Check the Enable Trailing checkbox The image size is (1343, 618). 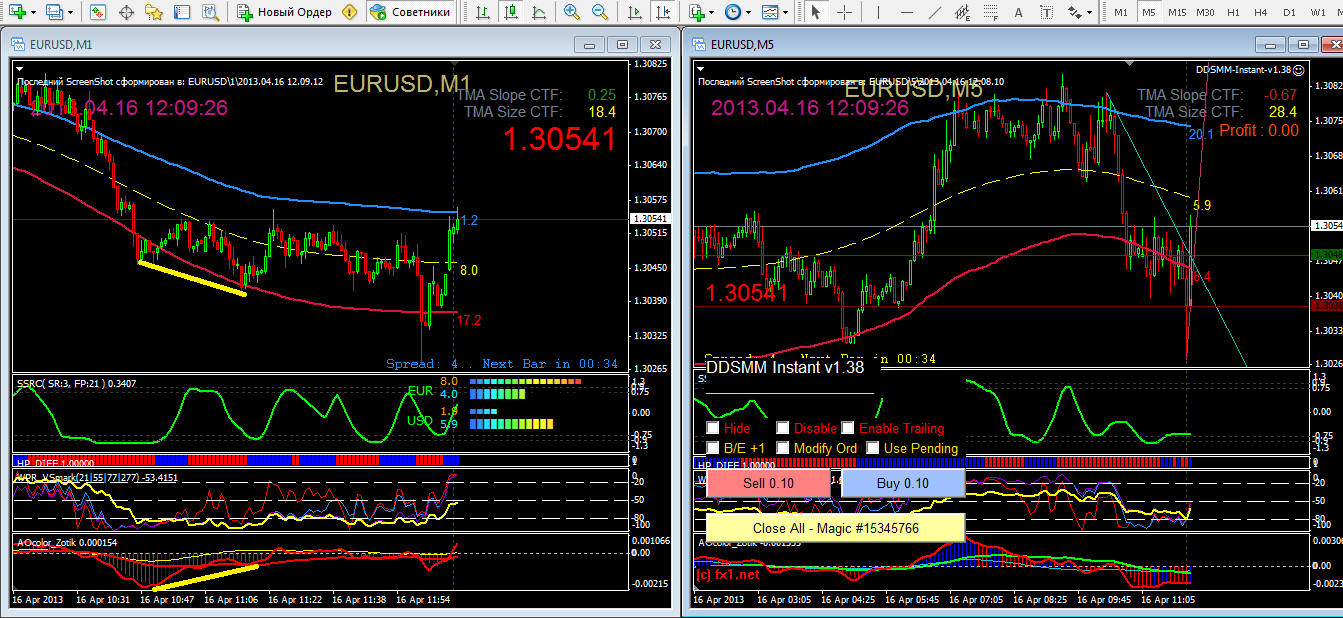pos(848,428)
